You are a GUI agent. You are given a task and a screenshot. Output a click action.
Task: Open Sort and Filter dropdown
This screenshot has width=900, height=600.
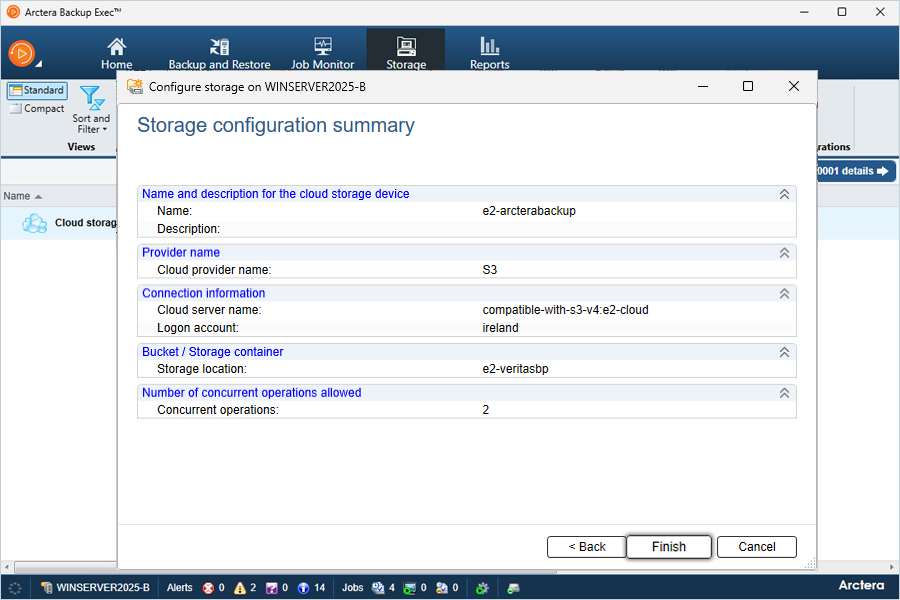tap(91, 111)
